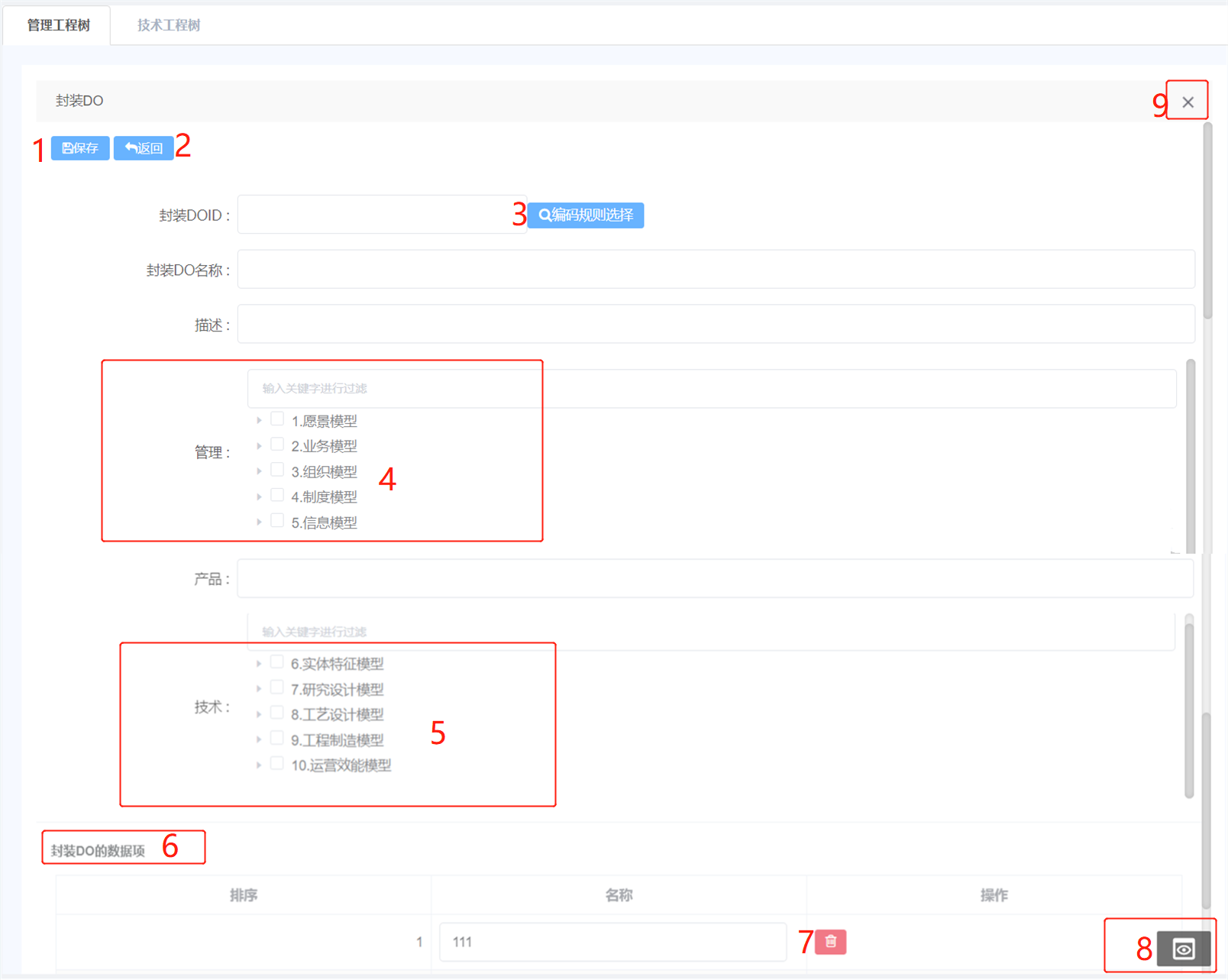Screen dimensions: 1228x980
Task: Expand the 6.实体特征模型 tree node
Action: click(259, 664)
